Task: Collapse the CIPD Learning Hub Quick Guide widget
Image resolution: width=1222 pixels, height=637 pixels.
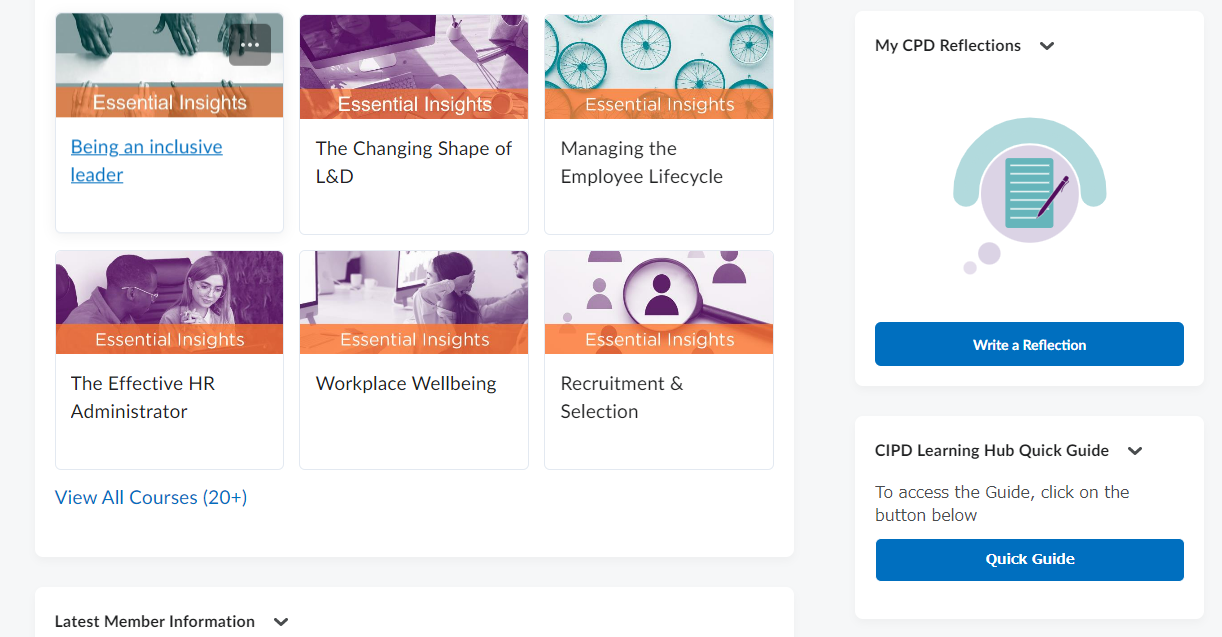Action: (1135, 451)
